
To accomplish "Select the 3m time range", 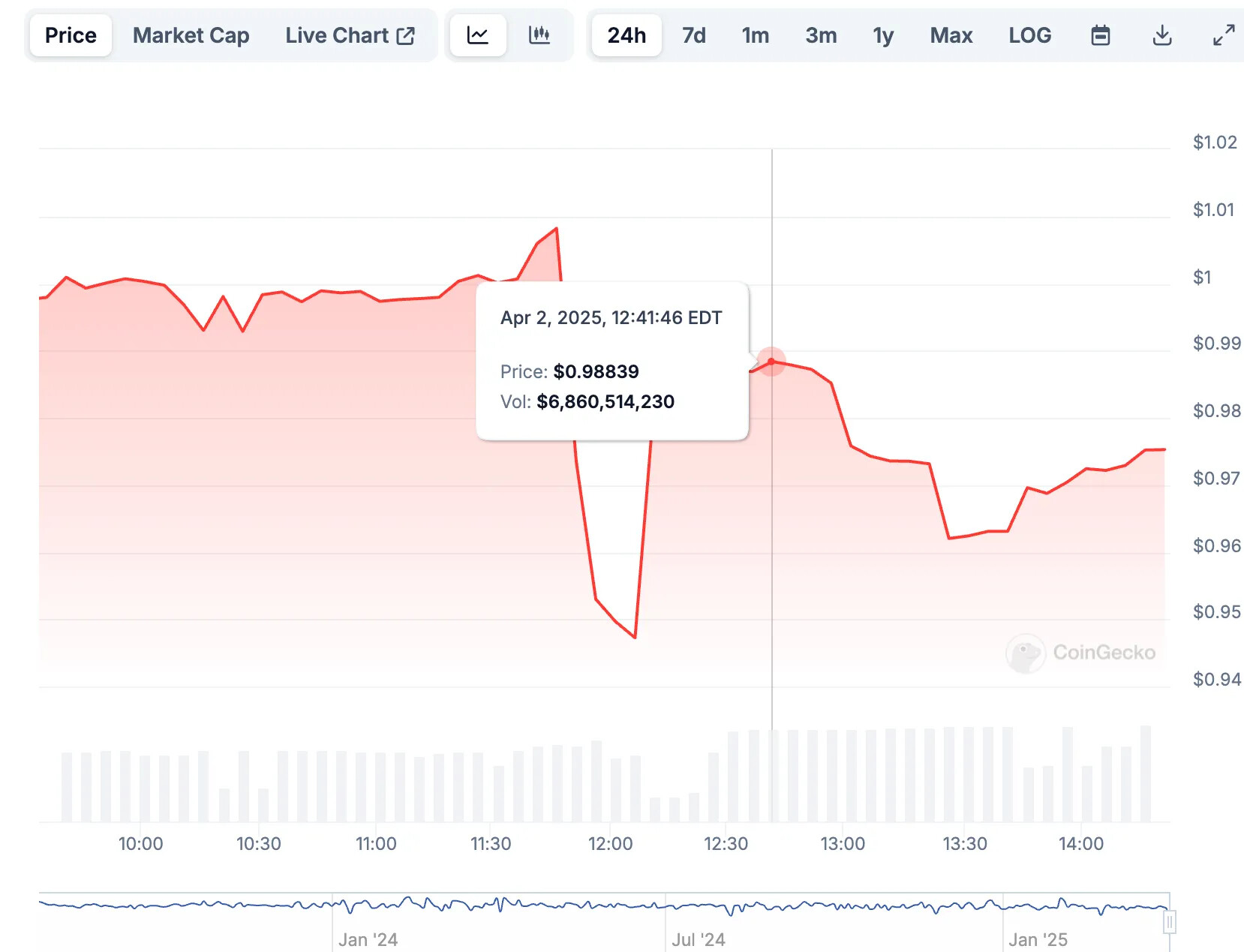I will [821, 35].
